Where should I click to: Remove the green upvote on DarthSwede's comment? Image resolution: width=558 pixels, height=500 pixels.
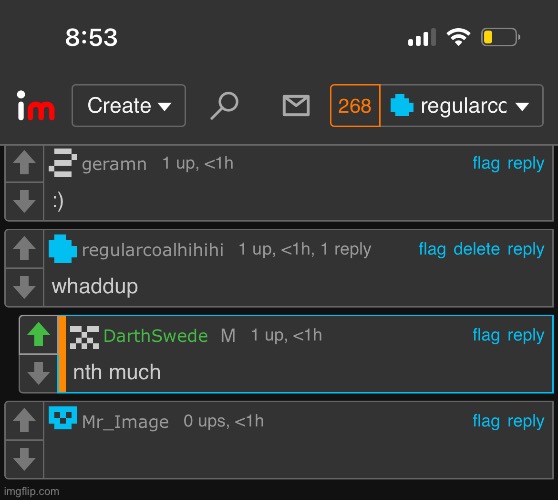38,335
